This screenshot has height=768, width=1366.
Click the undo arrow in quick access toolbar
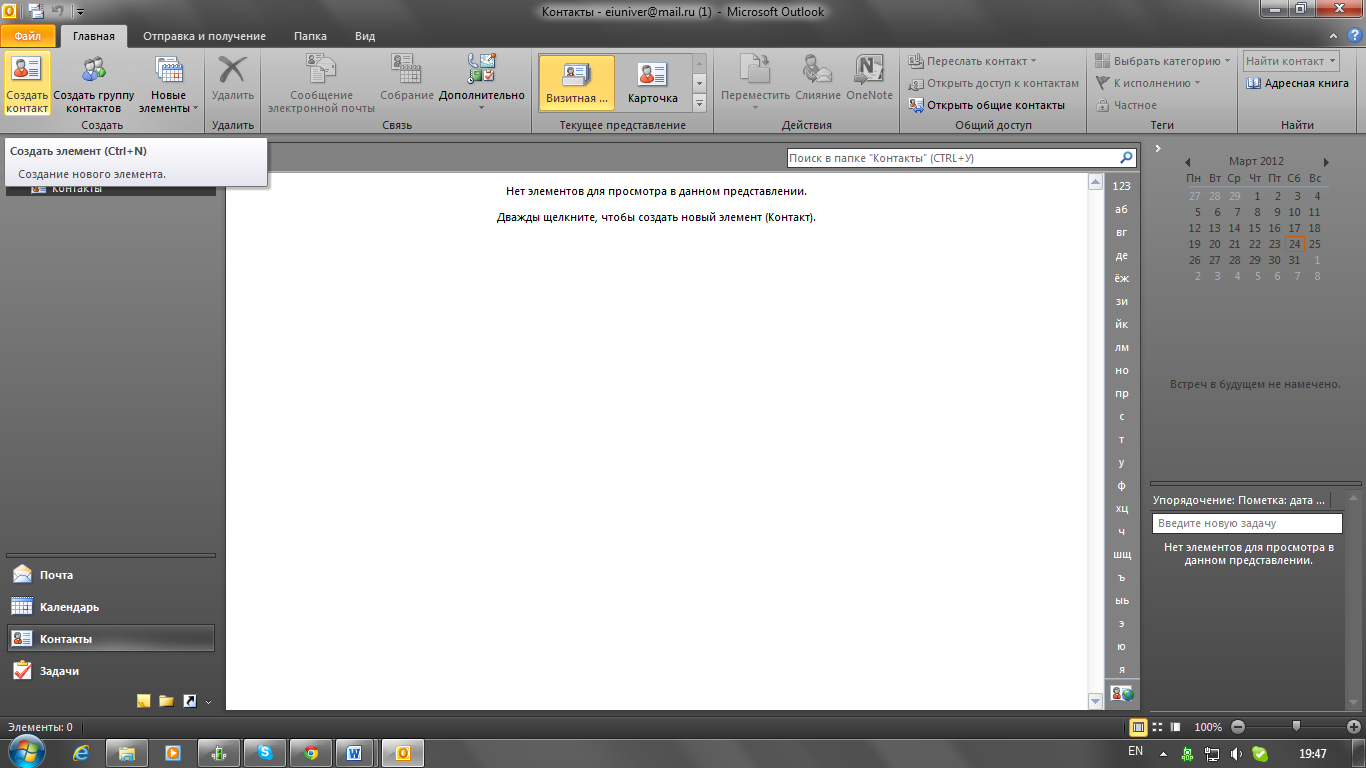58,12
